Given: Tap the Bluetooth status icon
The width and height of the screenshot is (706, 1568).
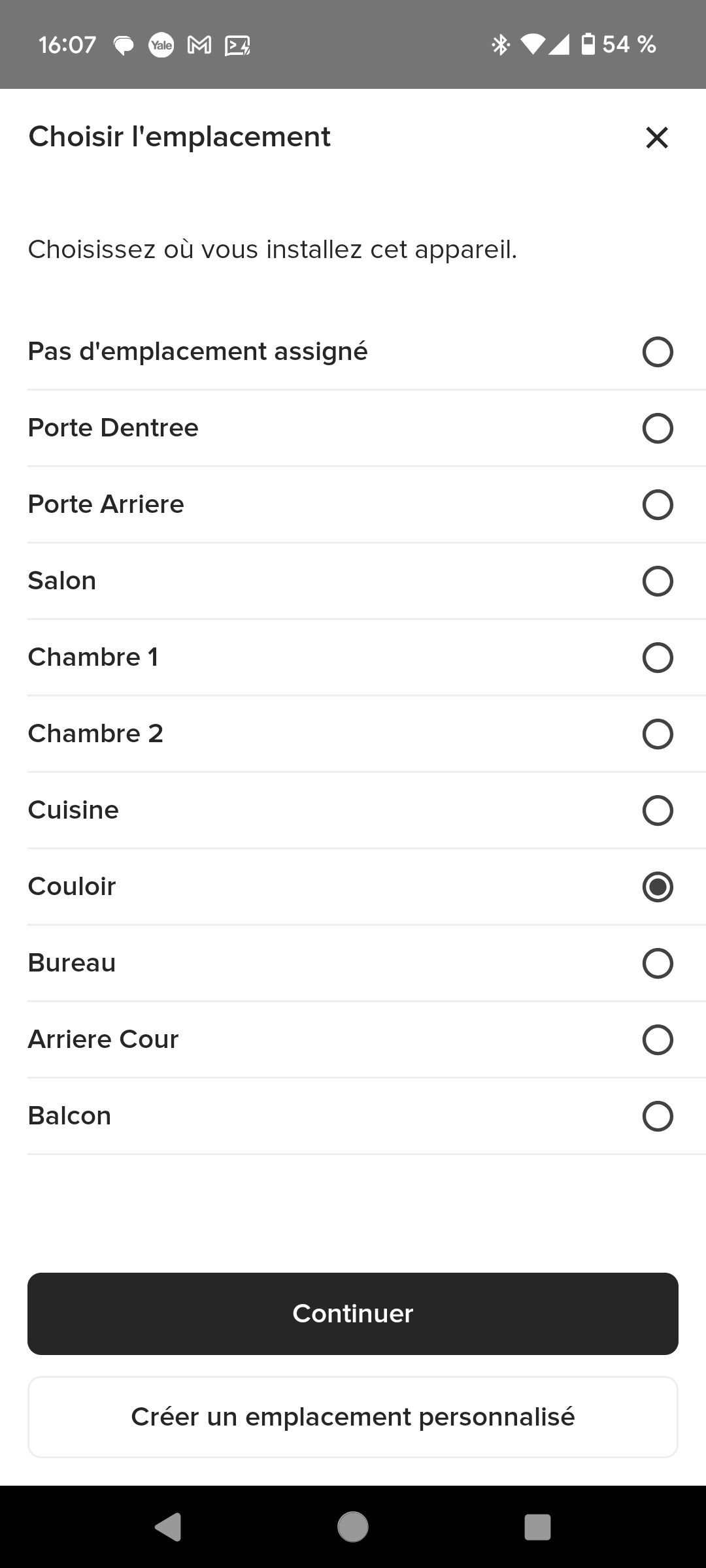Looking at the screenshot, I should tap(501, 44).
